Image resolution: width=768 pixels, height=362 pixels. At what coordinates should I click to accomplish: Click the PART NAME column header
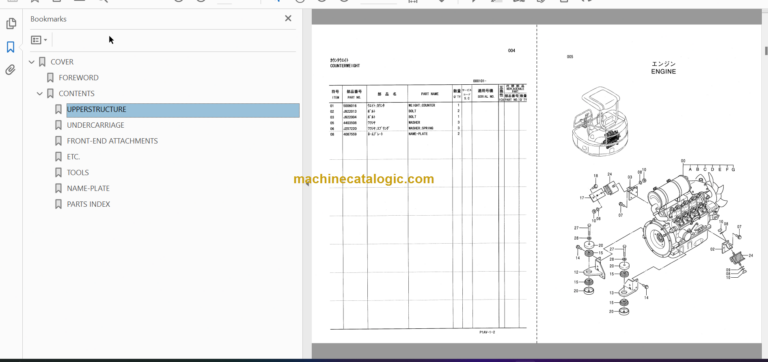pyautogui.click(x=430, y=93)
